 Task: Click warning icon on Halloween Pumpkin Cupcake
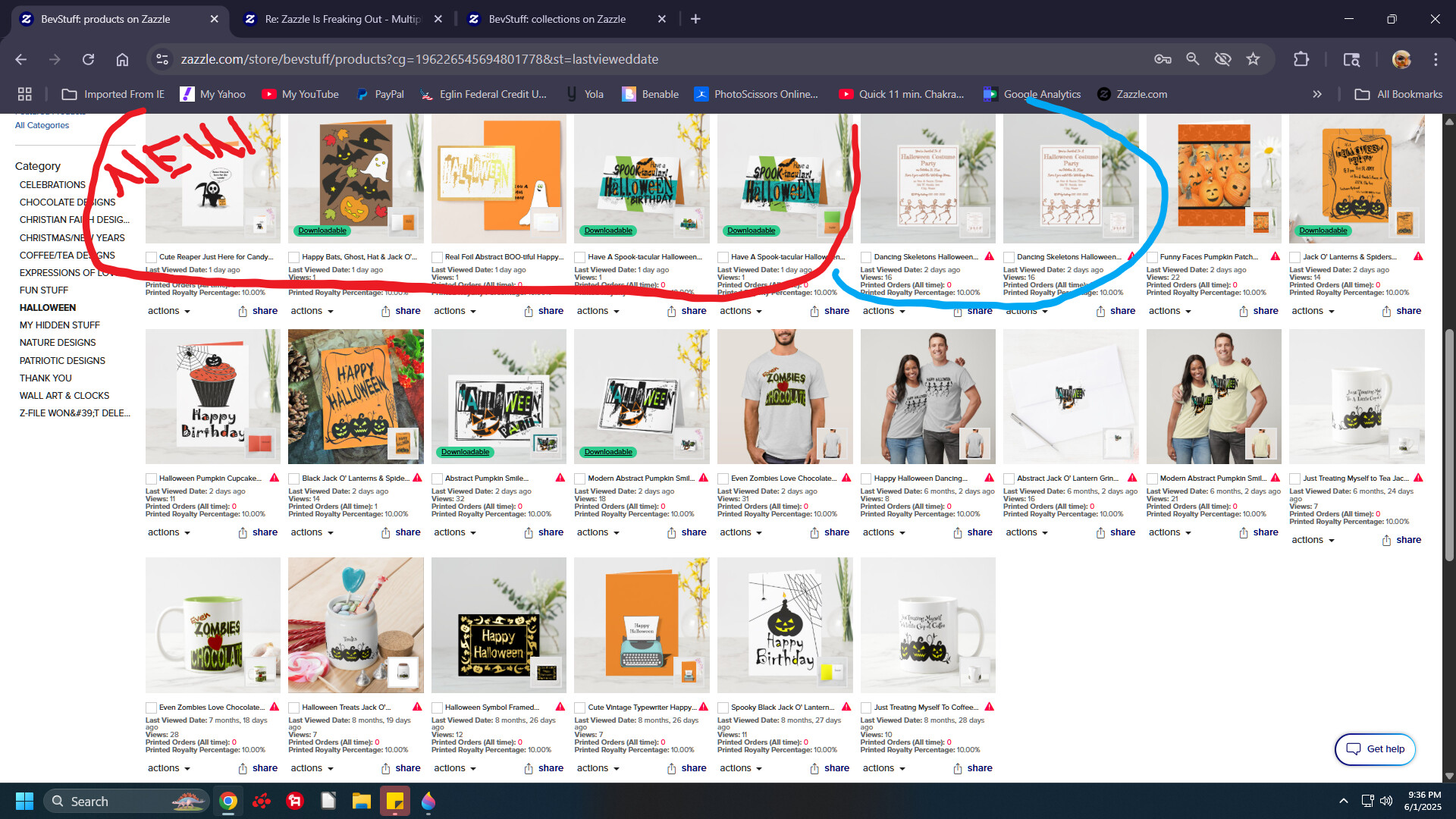tap(275, 478)
